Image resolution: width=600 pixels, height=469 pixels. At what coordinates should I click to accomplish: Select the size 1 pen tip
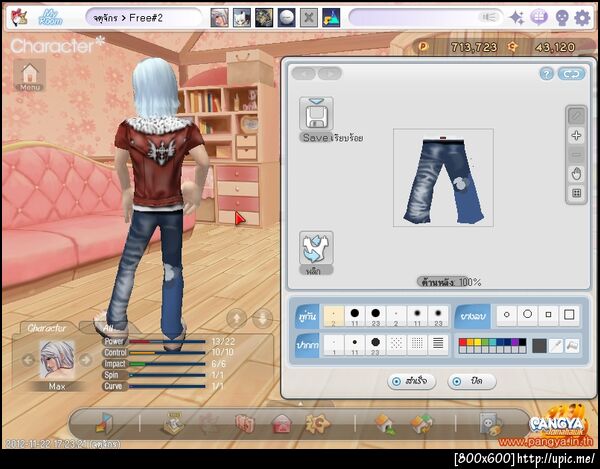click(334, 345)
